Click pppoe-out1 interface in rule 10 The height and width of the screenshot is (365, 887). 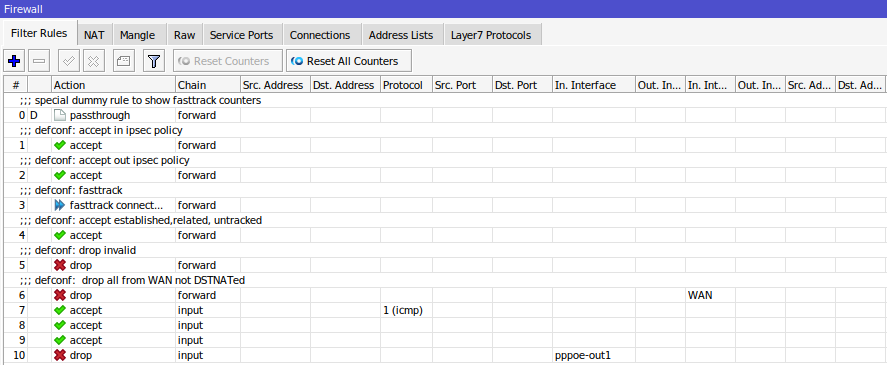tap(583, 355)
